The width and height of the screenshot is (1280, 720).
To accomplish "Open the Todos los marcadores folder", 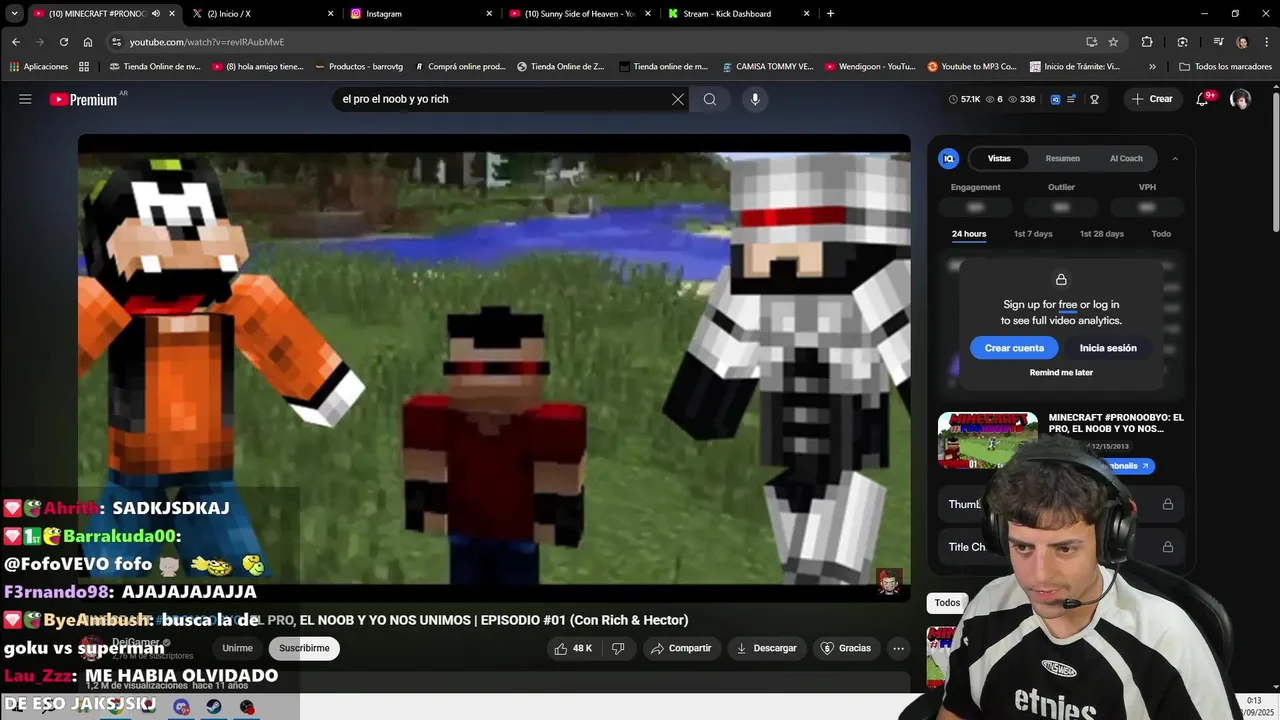I will (x=1226, y=67).
